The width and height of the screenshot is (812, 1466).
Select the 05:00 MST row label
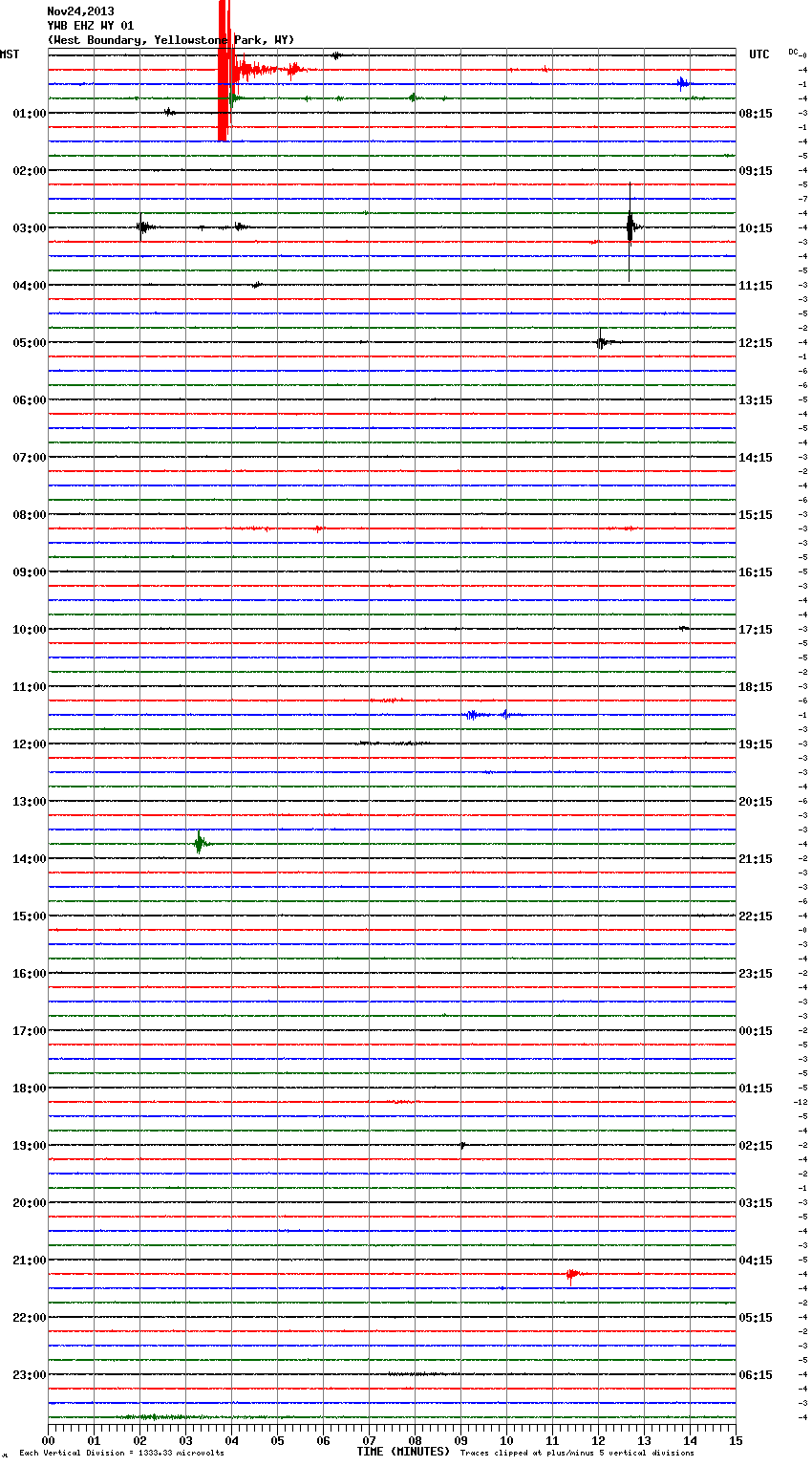(30, 342)
